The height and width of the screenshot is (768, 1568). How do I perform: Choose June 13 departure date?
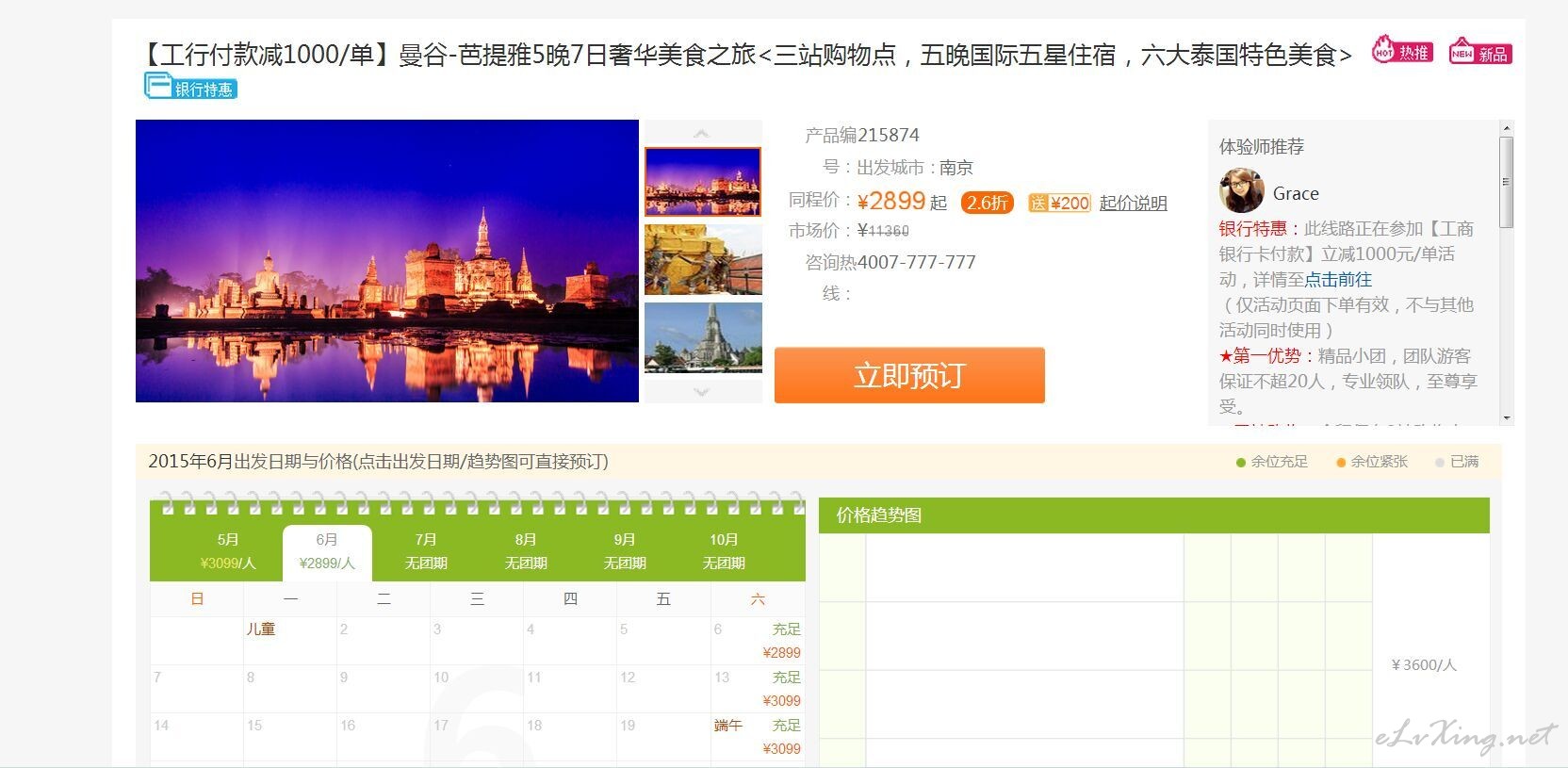coord(758,689)
